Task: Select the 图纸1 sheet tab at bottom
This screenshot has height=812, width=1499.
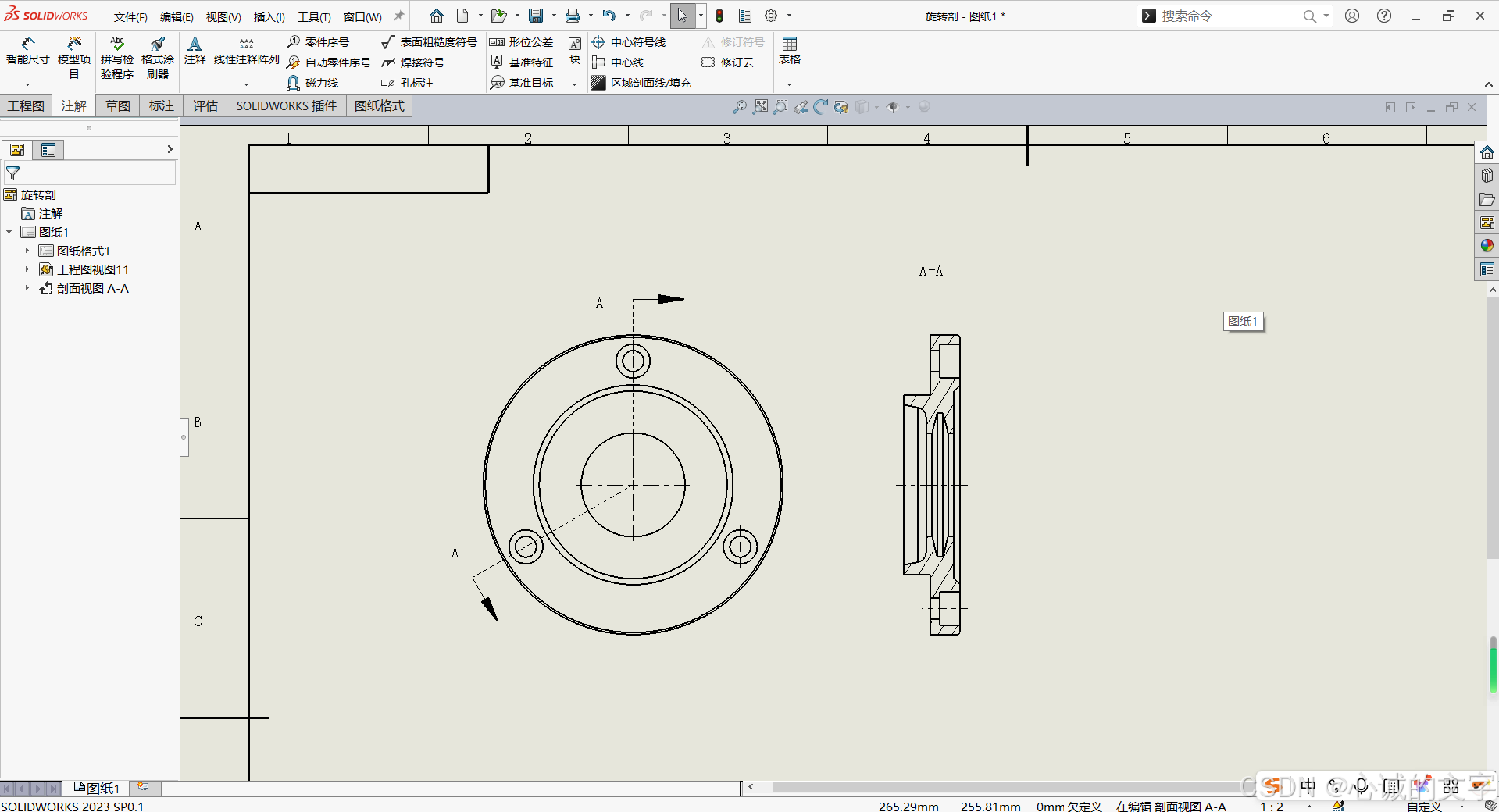Action: [97, 788]
